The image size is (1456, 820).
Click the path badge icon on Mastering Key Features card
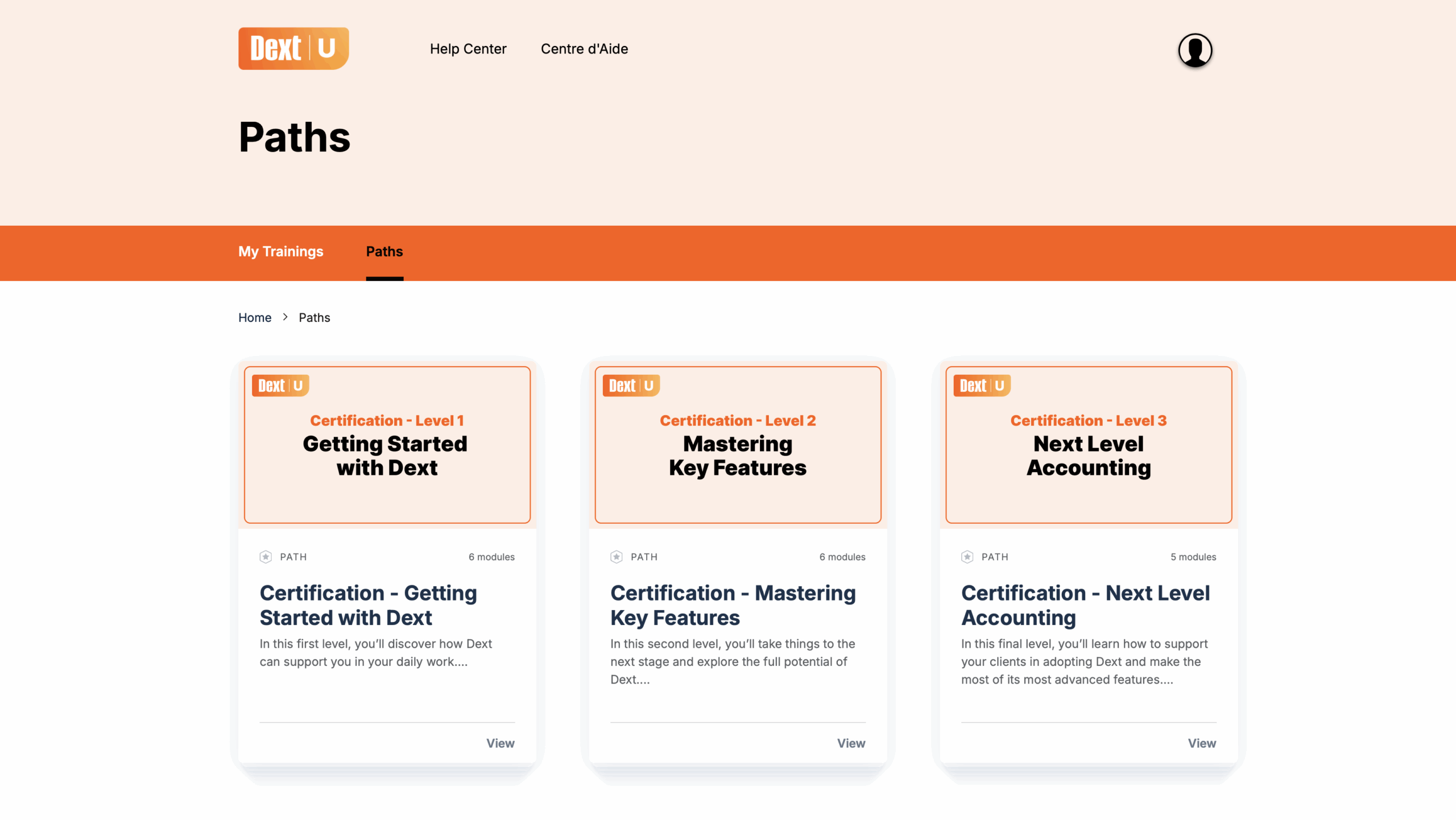click(x=617, y=557)
